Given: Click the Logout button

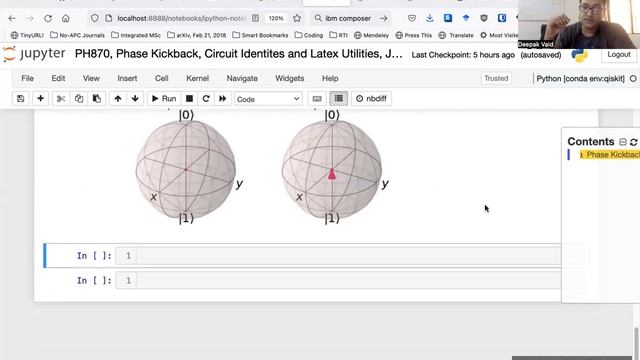Looking at the screenshot, I should pos(619,54).
